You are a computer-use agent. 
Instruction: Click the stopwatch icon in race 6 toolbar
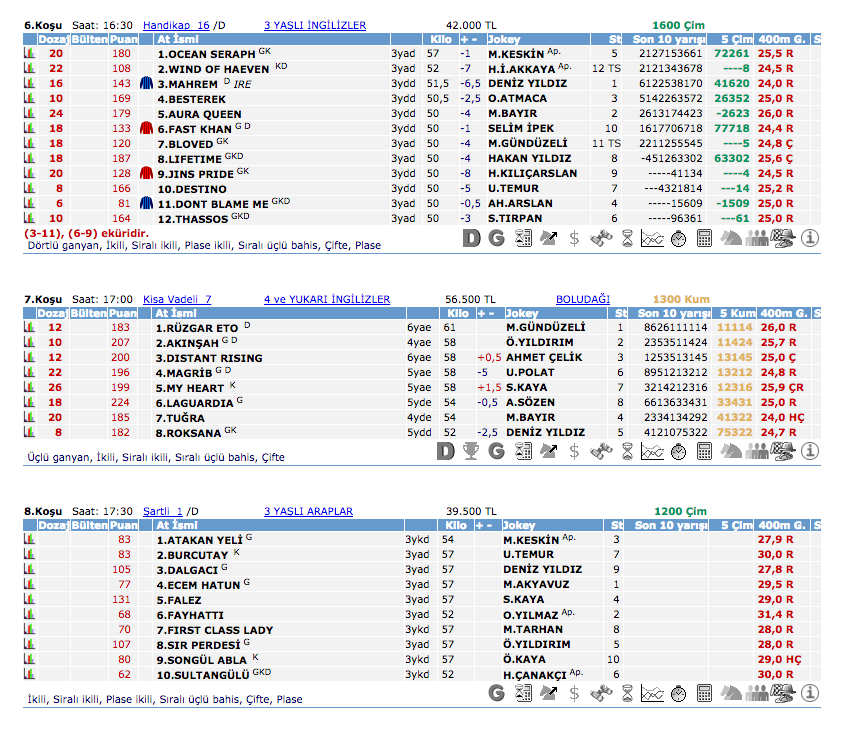click(678, 238)
